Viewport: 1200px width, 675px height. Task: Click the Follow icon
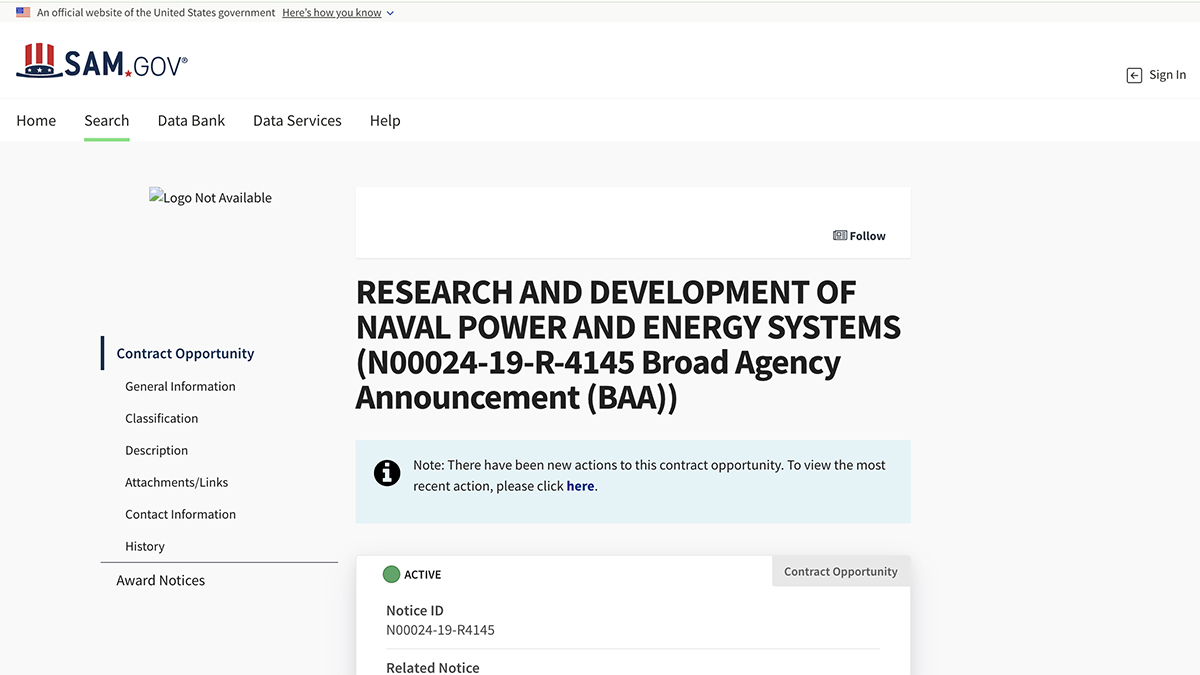tap(840, 236)
